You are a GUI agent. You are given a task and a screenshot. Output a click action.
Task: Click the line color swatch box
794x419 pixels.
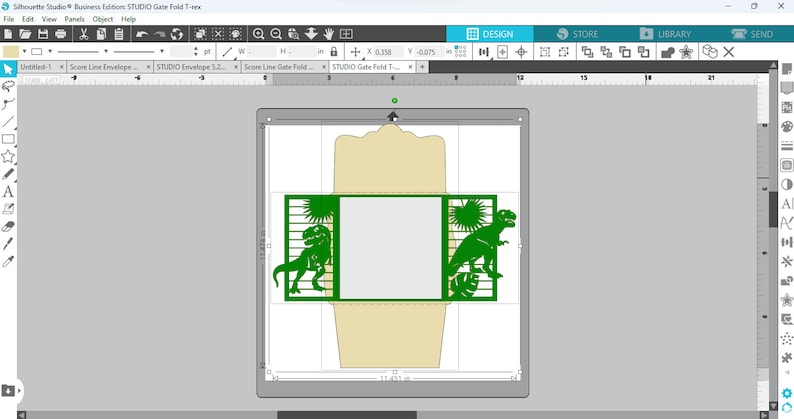click(36, 51)
